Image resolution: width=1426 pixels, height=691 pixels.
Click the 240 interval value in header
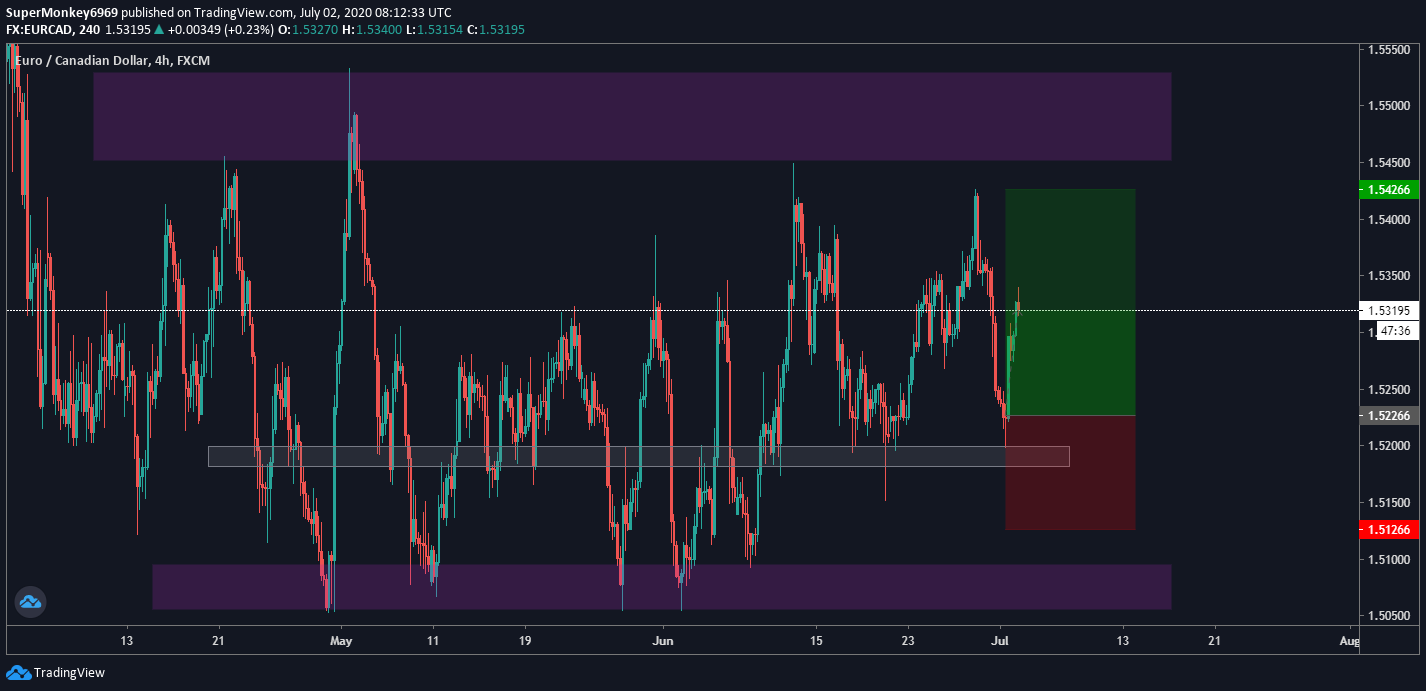[x=90, y=29]
